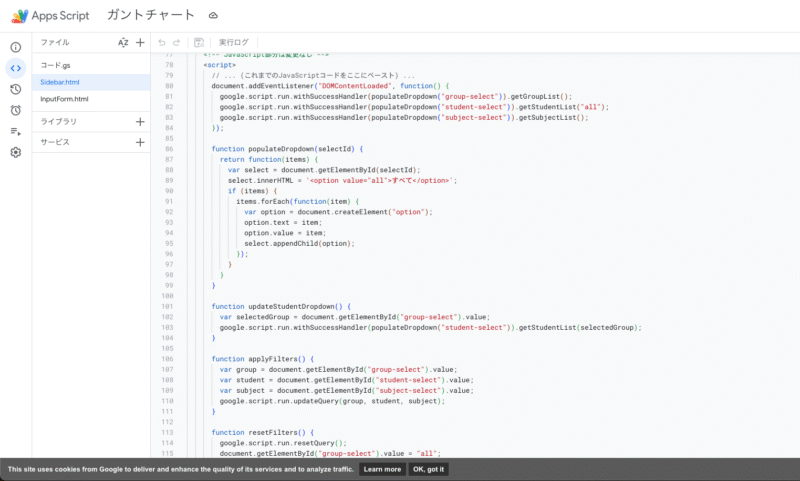Click line number 86 in gutter
Screen dimensions: 800x481
(169, 149)
